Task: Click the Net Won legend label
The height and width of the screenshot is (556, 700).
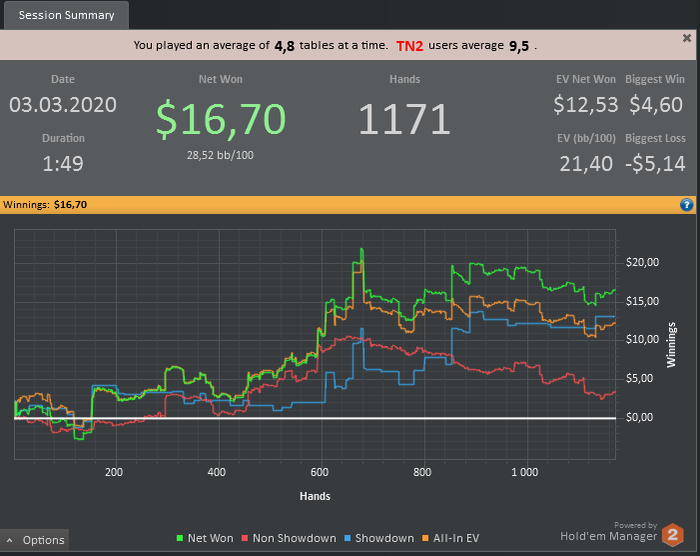Action: (210, 538)
